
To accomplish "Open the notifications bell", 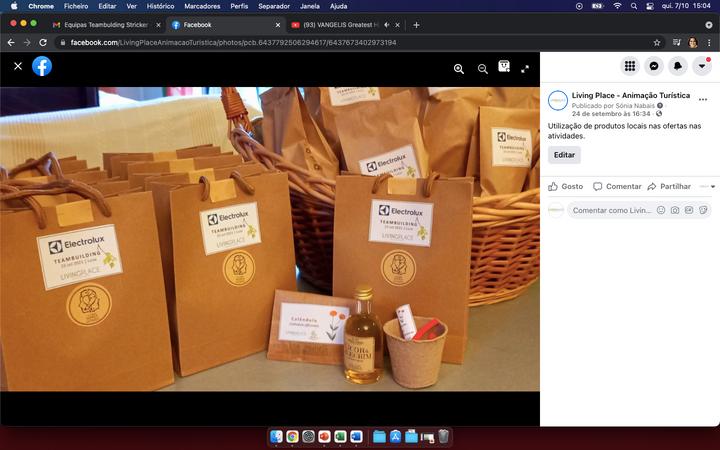I will (678, 66).
